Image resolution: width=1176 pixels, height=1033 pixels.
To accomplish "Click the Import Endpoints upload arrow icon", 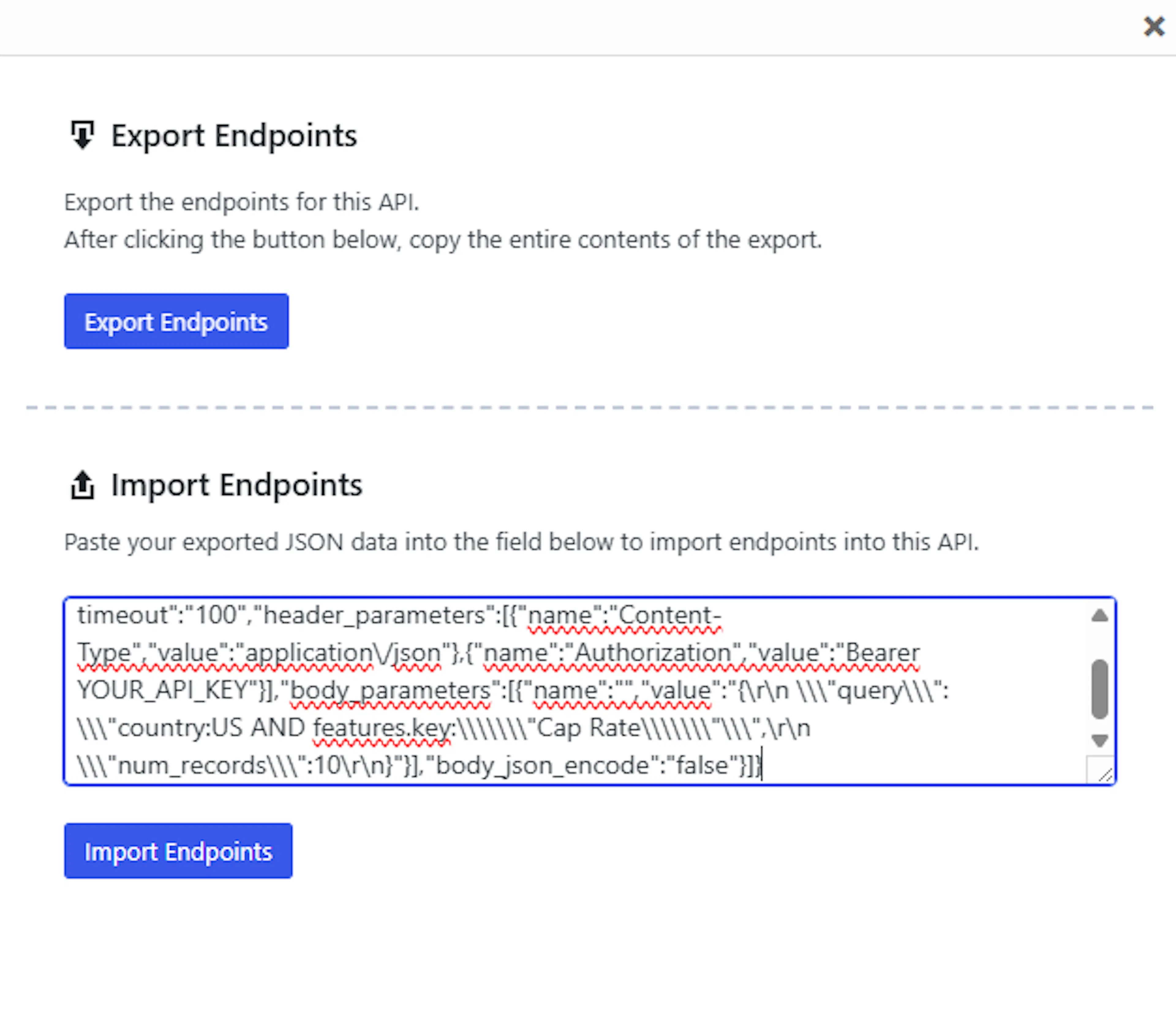I will click(x=82, y=485).
